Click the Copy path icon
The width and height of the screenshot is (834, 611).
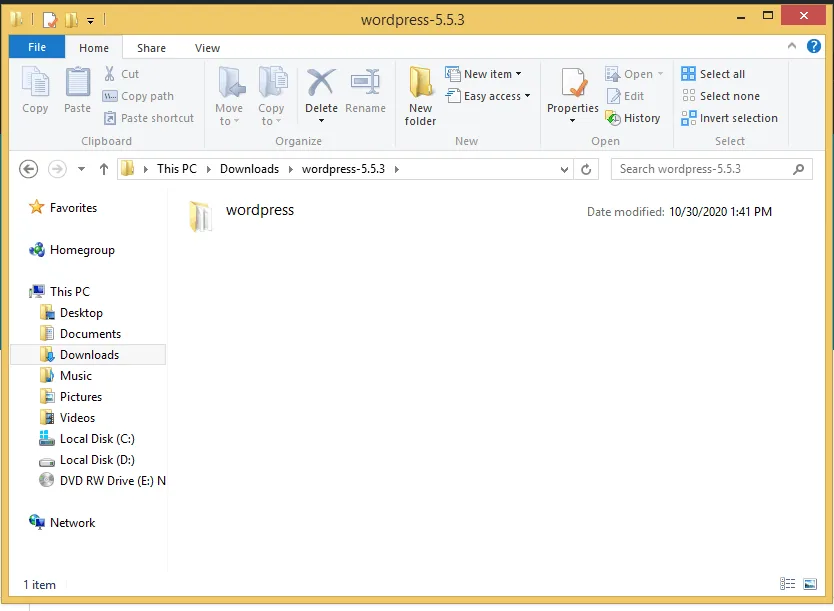[x=110, y=96]
